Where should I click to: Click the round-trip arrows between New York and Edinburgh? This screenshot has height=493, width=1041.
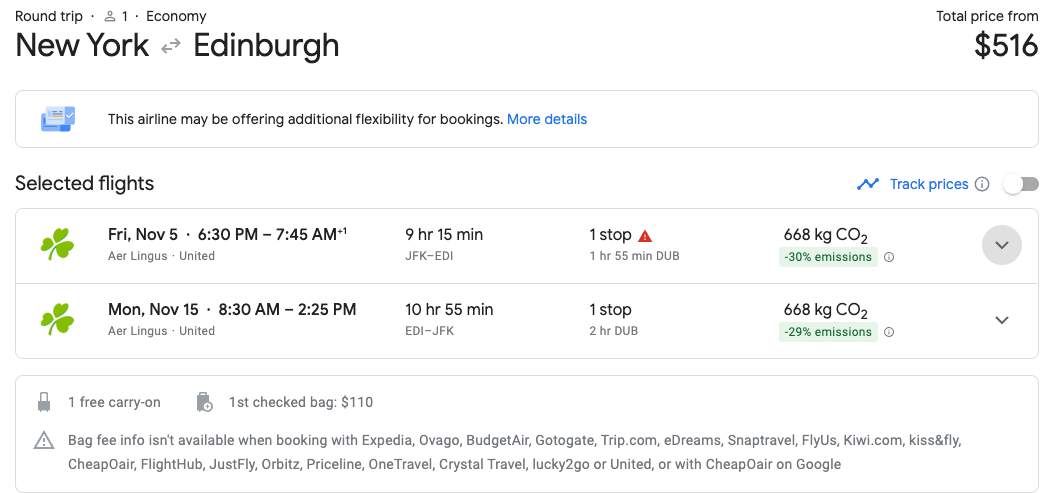tap(171, 46)
